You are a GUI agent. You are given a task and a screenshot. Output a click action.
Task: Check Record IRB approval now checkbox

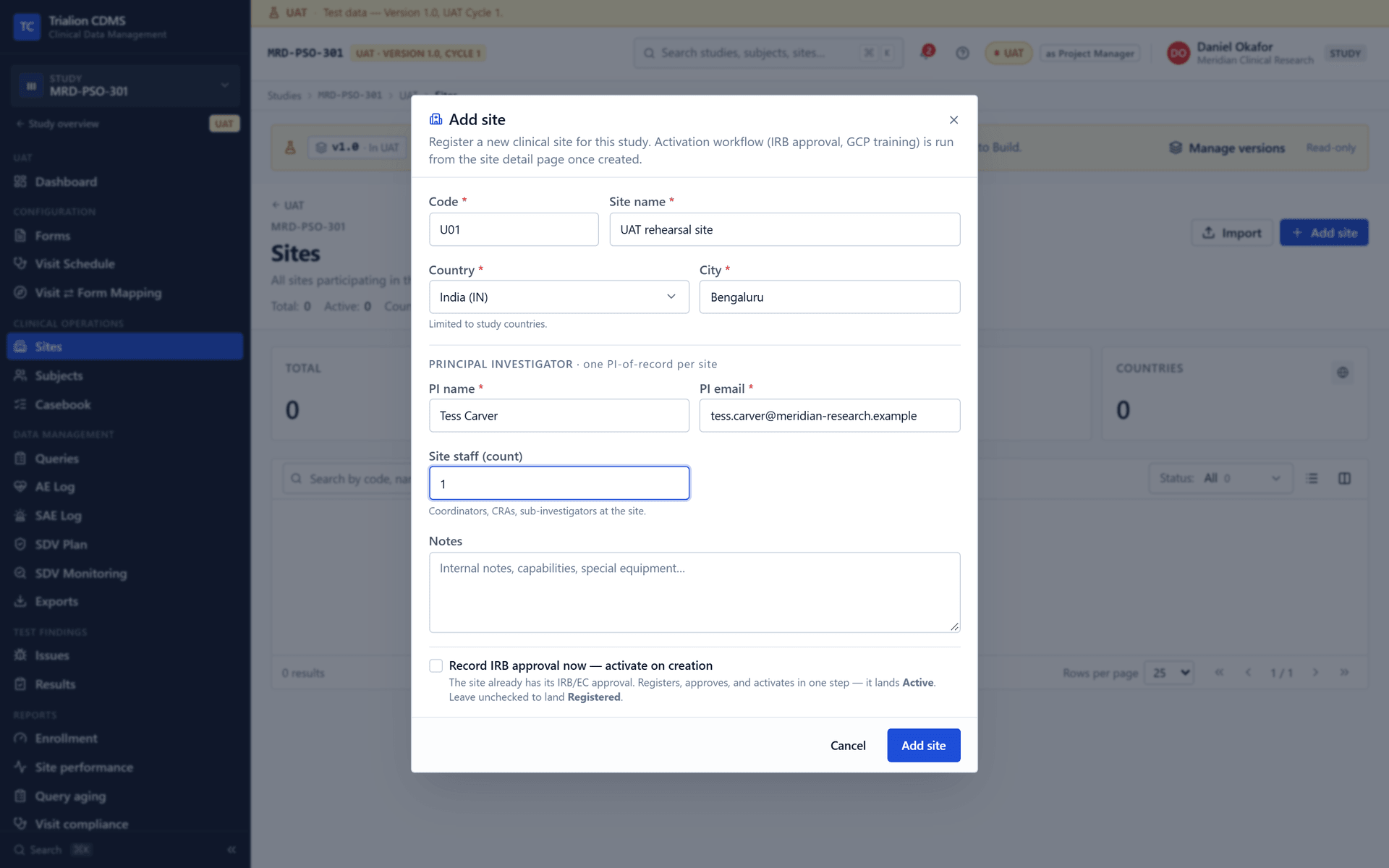coord(436,665)
